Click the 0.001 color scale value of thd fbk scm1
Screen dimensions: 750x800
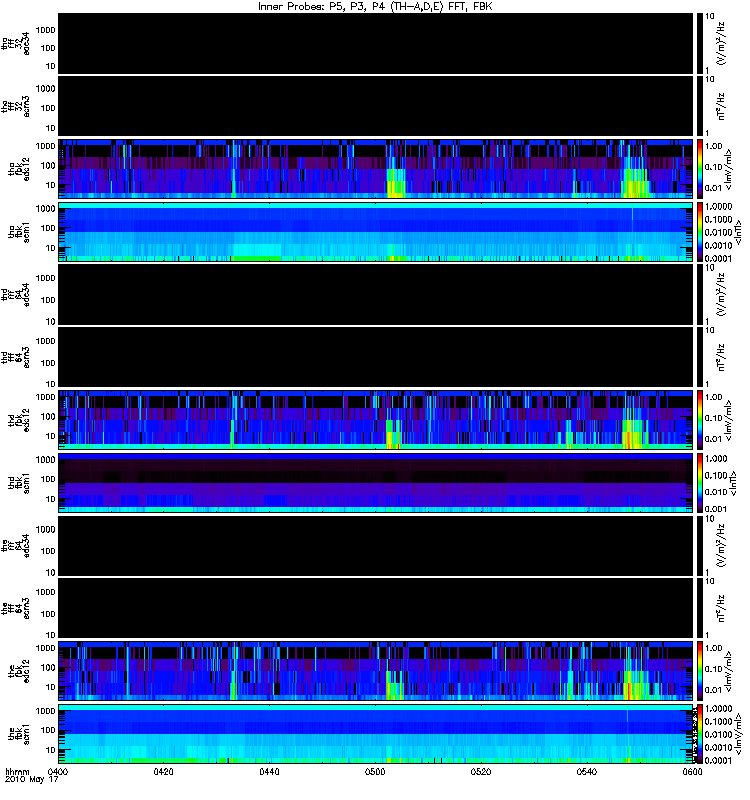point(716,509)
